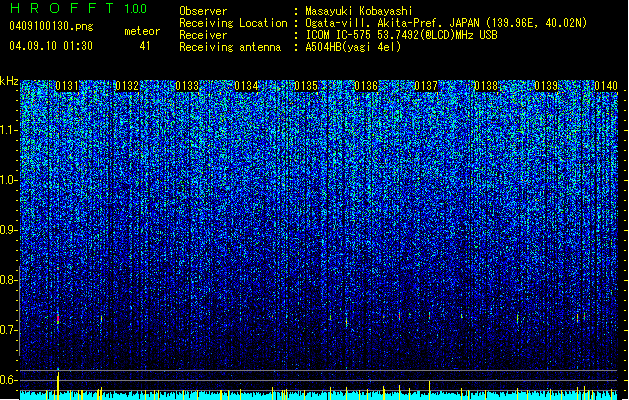Click the 0137 time marker
This screenshot has width=629, height=400.
[x=426, y=86]
